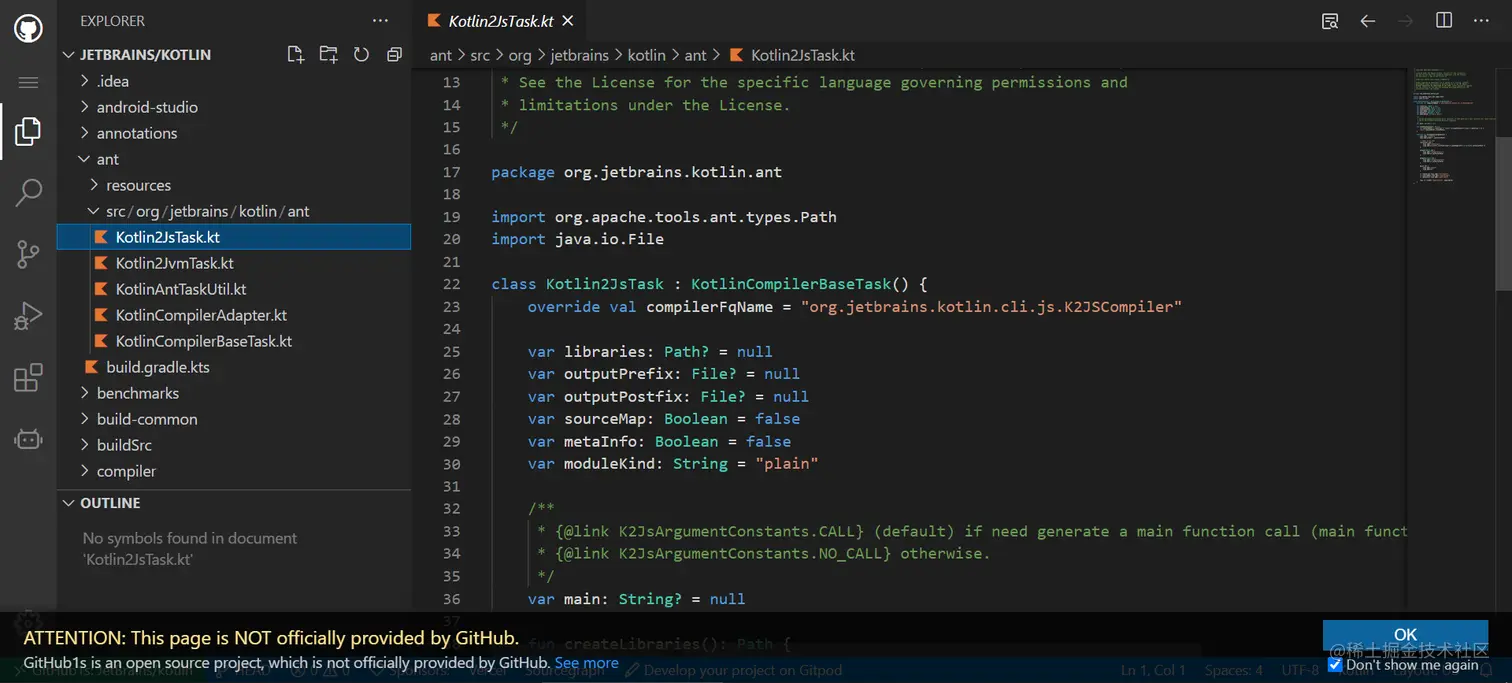Image resolution: width=1512 pixels, height=683 pixels.
Task: Click the import java.io.File line
Action: click(577, 239)
